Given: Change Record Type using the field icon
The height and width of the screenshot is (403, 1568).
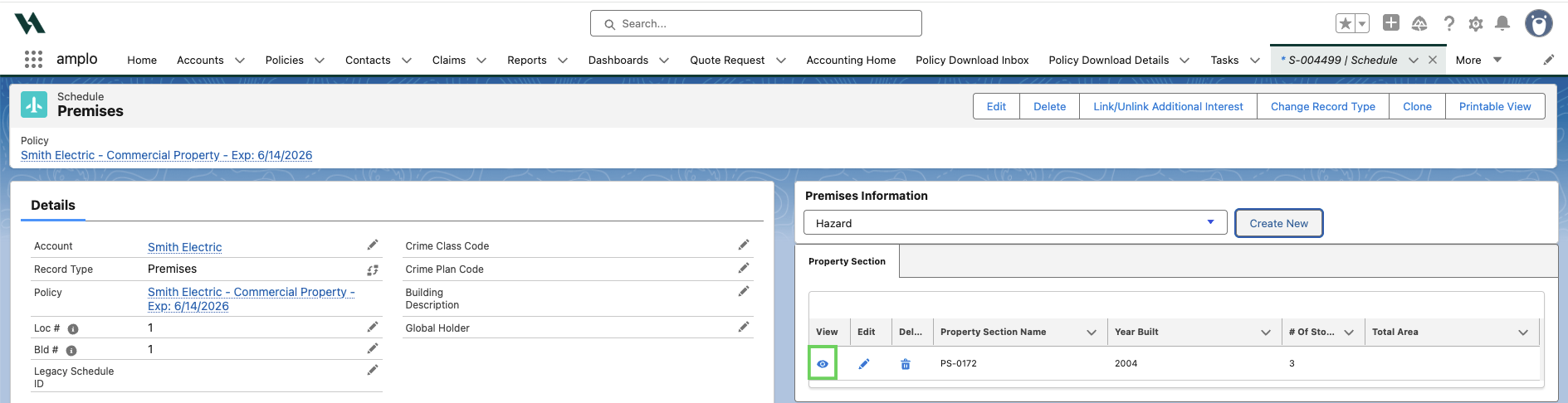Looking at the screenshot, I should point(373,269).
